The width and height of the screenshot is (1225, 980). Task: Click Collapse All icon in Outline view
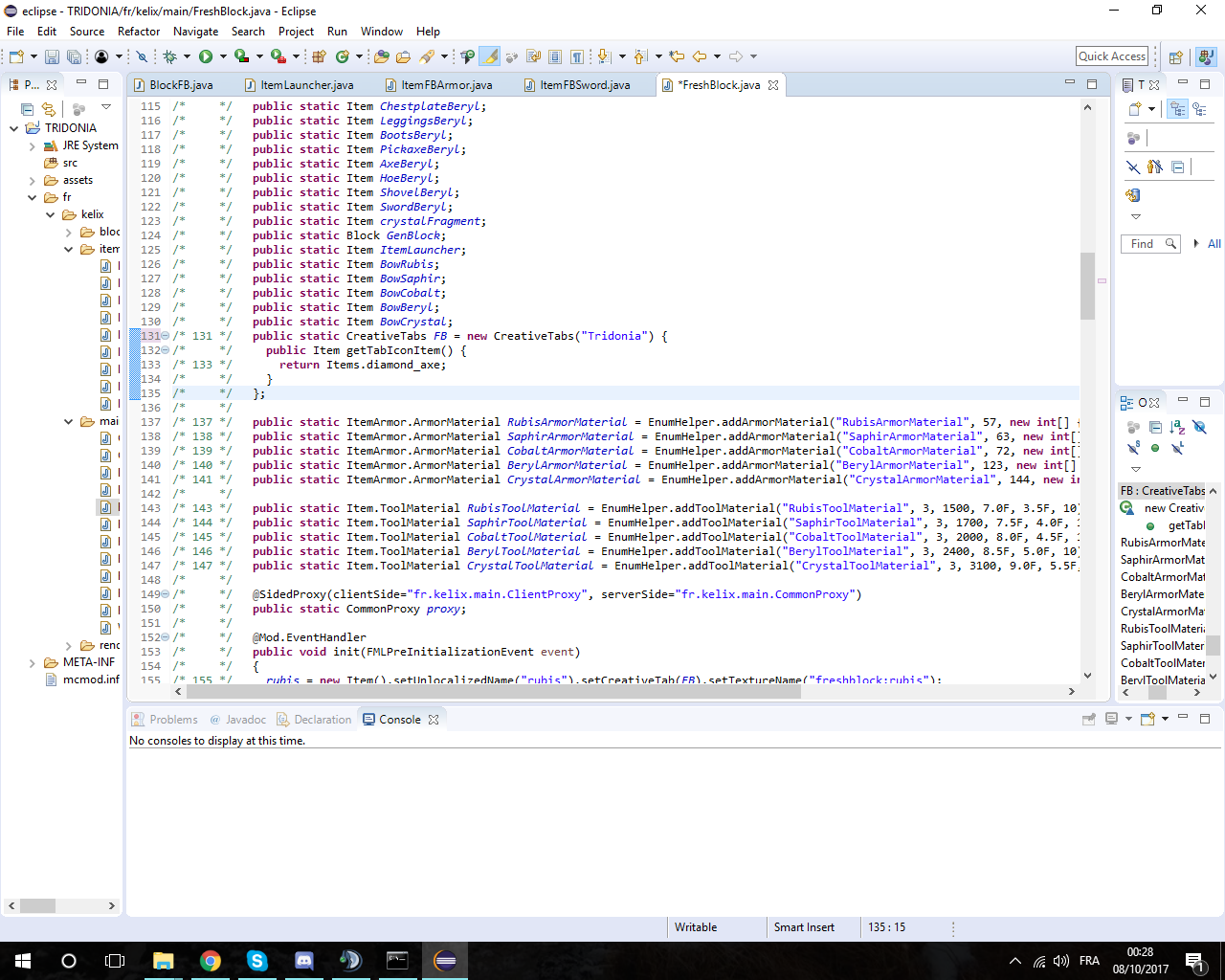1155,427
